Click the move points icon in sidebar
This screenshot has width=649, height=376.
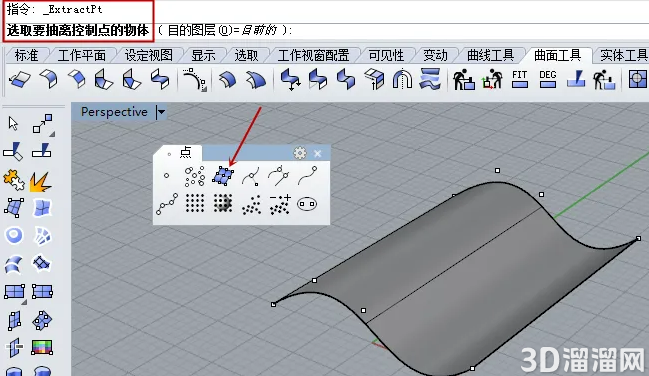pos(43,124)
